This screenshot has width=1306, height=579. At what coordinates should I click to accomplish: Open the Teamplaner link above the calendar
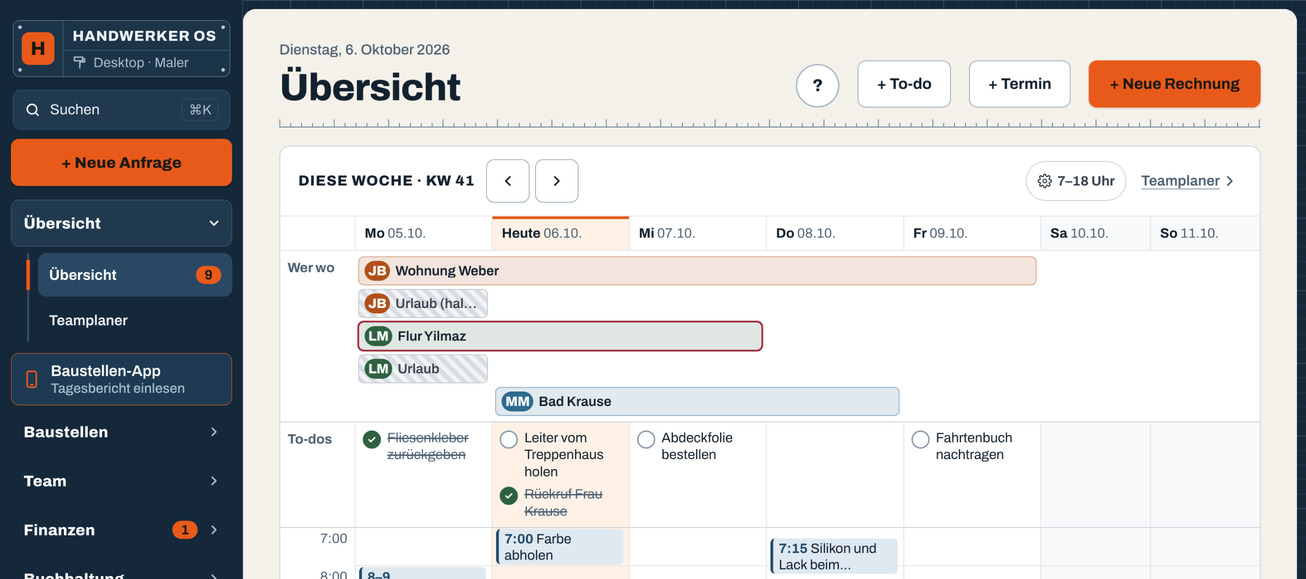pos(1187,181)
